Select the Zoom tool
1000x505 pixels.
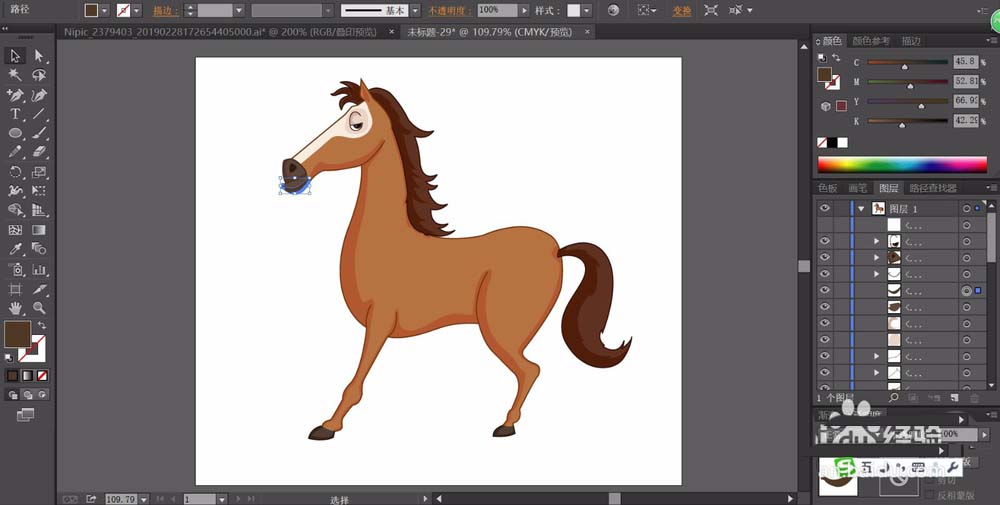(x=39, y=309)
